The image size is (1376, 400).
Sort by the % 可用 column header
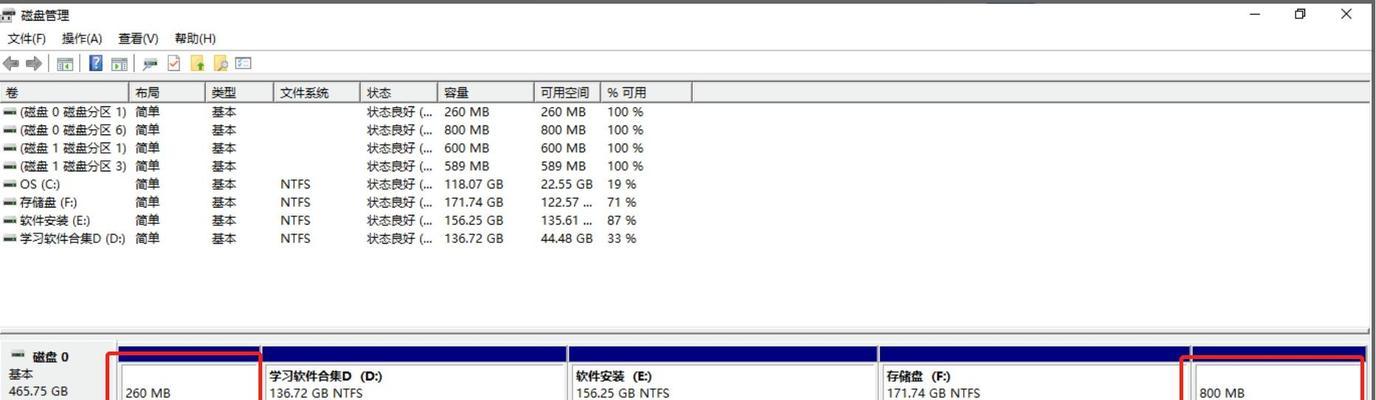646,92
